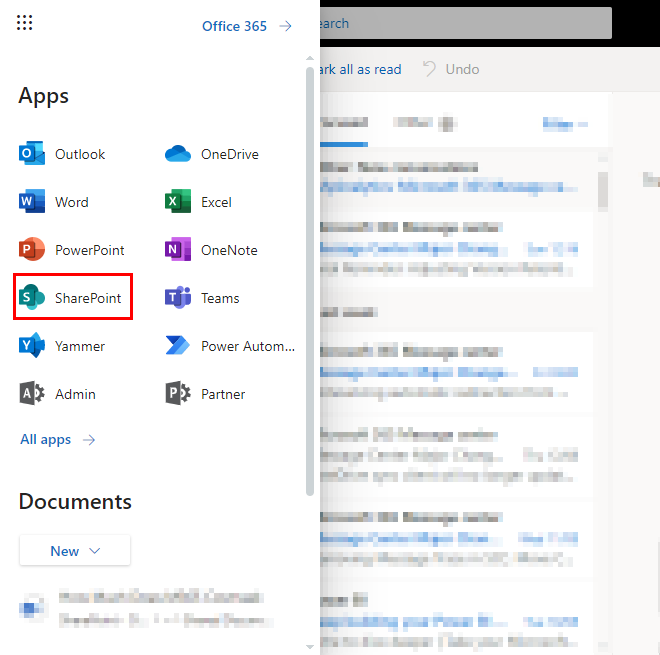Click the app launcher scrollbar thumb
Image resolution: width=660 pixels, height=655 pixels.
[310, 281]
